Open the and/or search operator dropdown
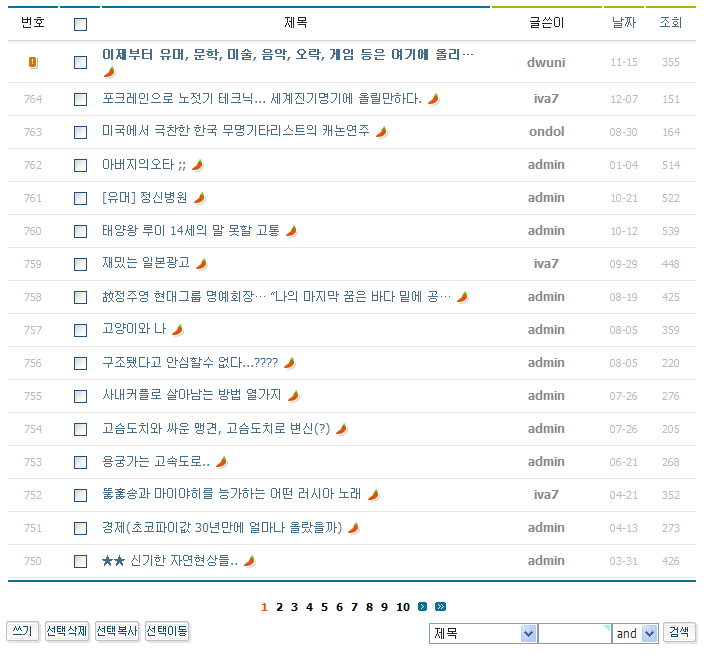This screenshot has width=709, height=656. click(635, 633)
